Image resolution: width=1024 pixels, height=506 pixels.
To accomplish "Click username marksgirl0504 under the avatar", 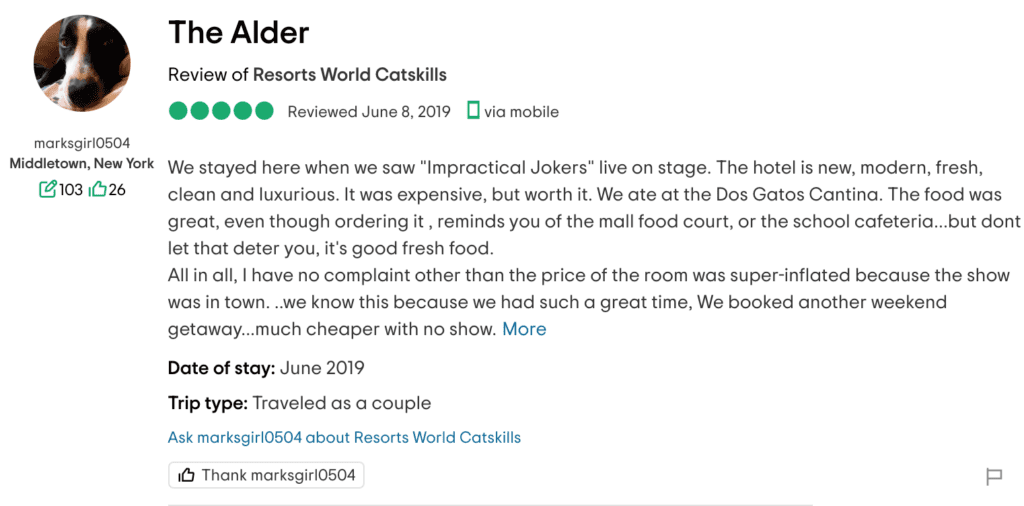I will tap(82, 144).
